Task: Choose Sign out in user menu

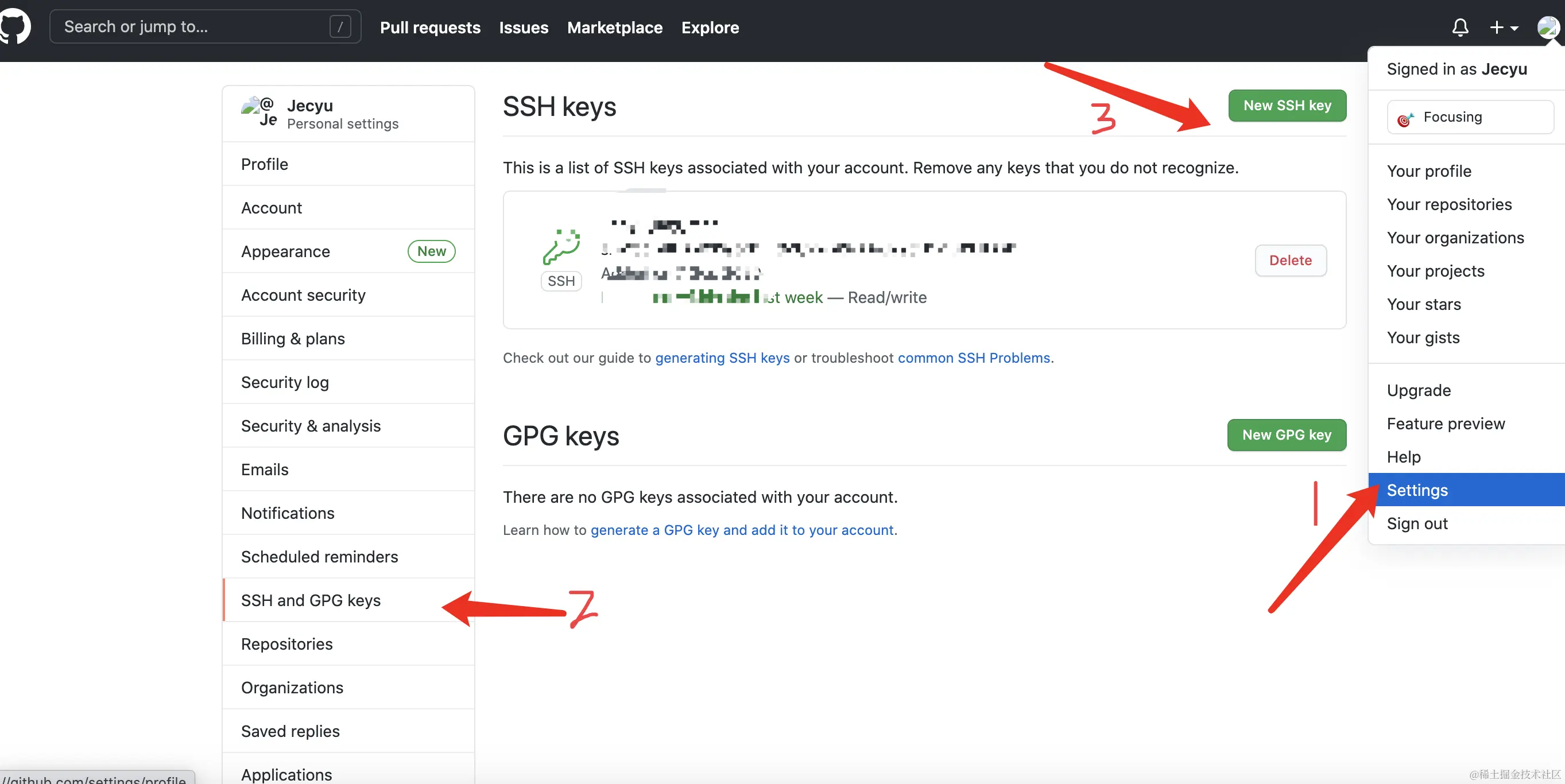Action: [1467, 523]
